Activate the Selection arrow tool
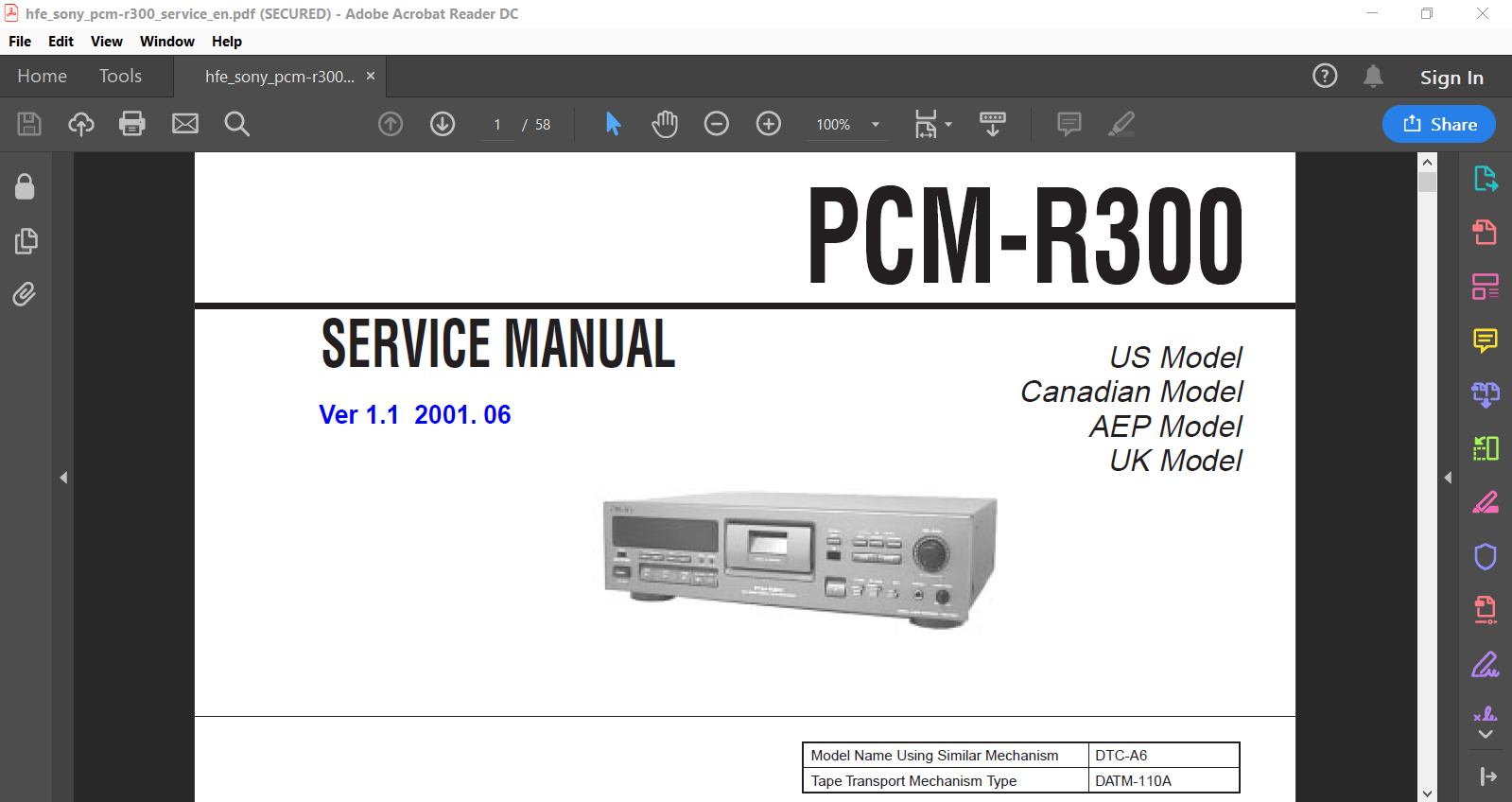This screenshot has width=1512, height=802. tap(613, 124)
